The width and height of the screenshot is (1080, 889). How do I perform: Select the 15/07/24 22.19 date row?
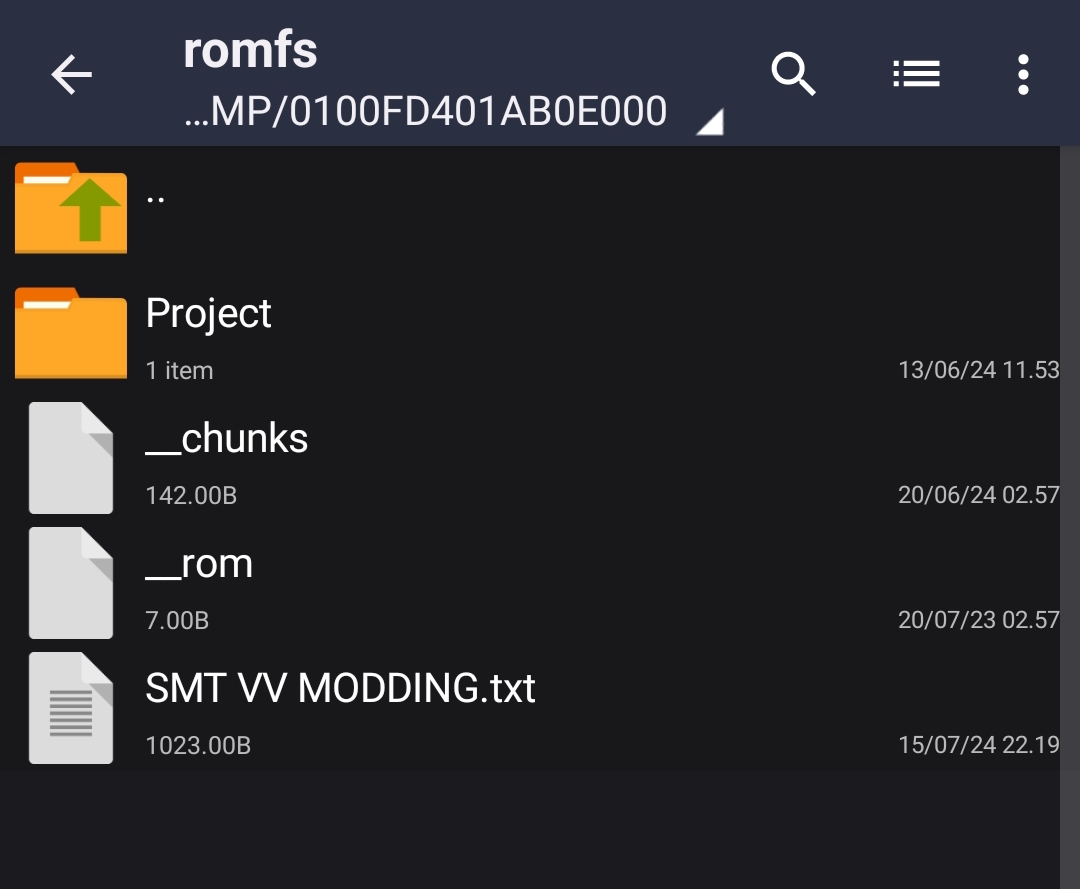pyautogui.click(x=979, y=744)
